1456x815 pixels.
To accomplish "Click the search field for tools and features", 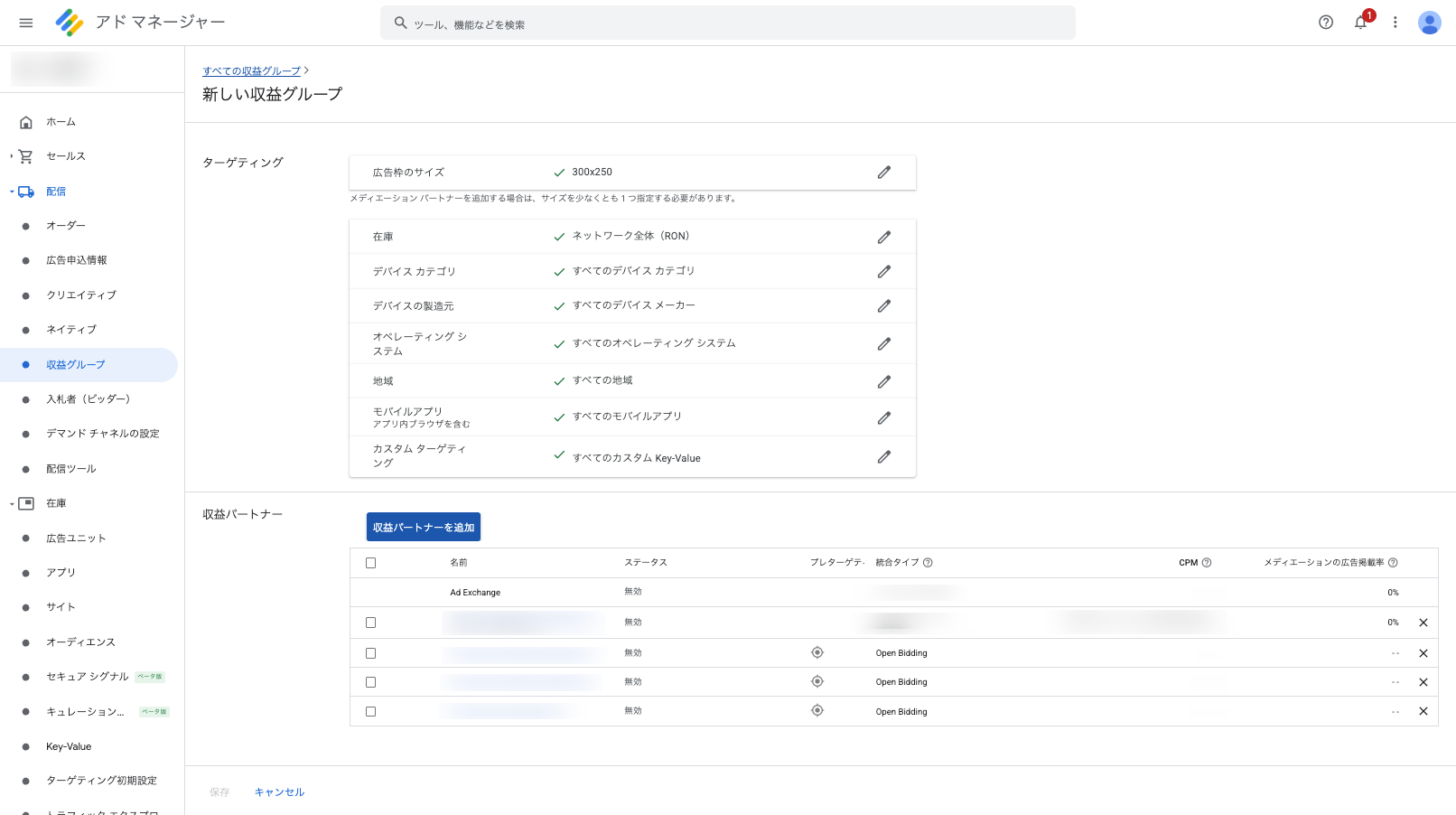I will coord(728,23).
